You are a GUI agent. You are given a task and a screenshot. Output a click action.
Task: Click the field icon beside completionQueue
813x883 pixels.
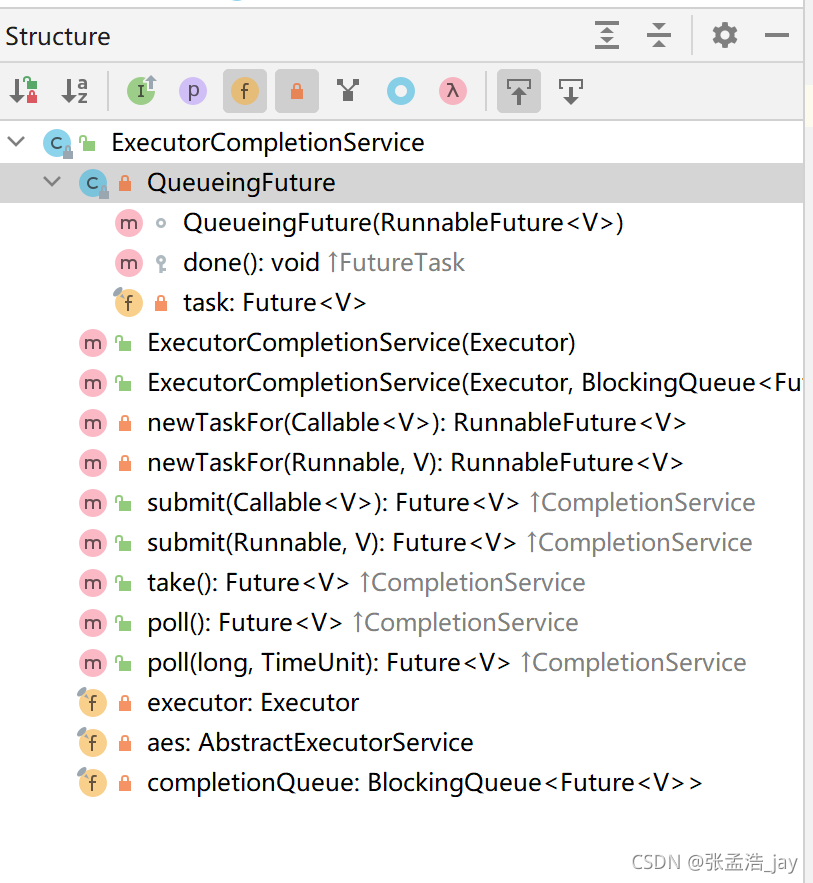click(x=93, y=783)
